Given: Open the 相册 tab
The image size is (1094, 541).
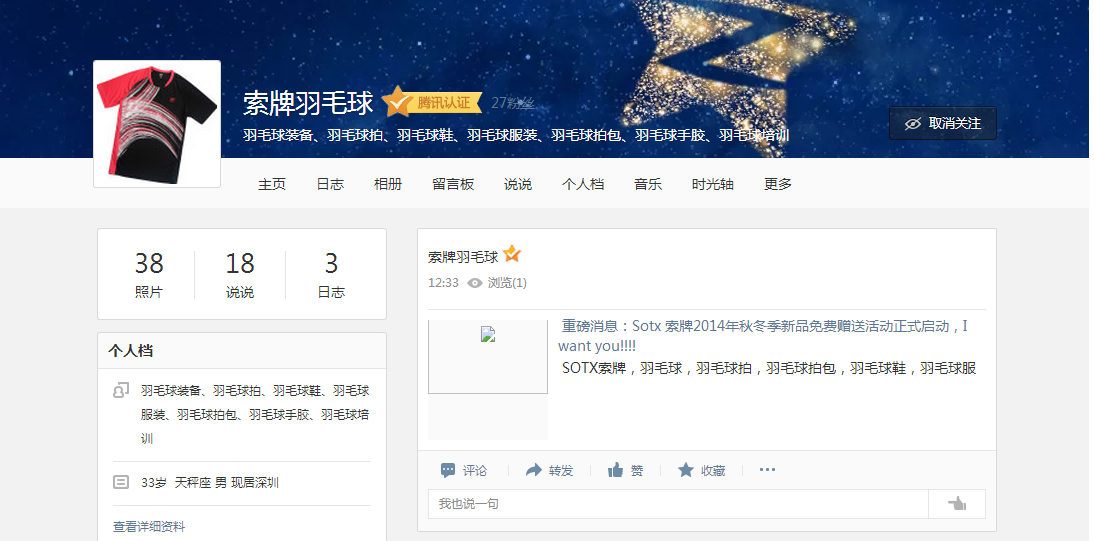Looking at the screenshot, I should click(x=388, y=184).
